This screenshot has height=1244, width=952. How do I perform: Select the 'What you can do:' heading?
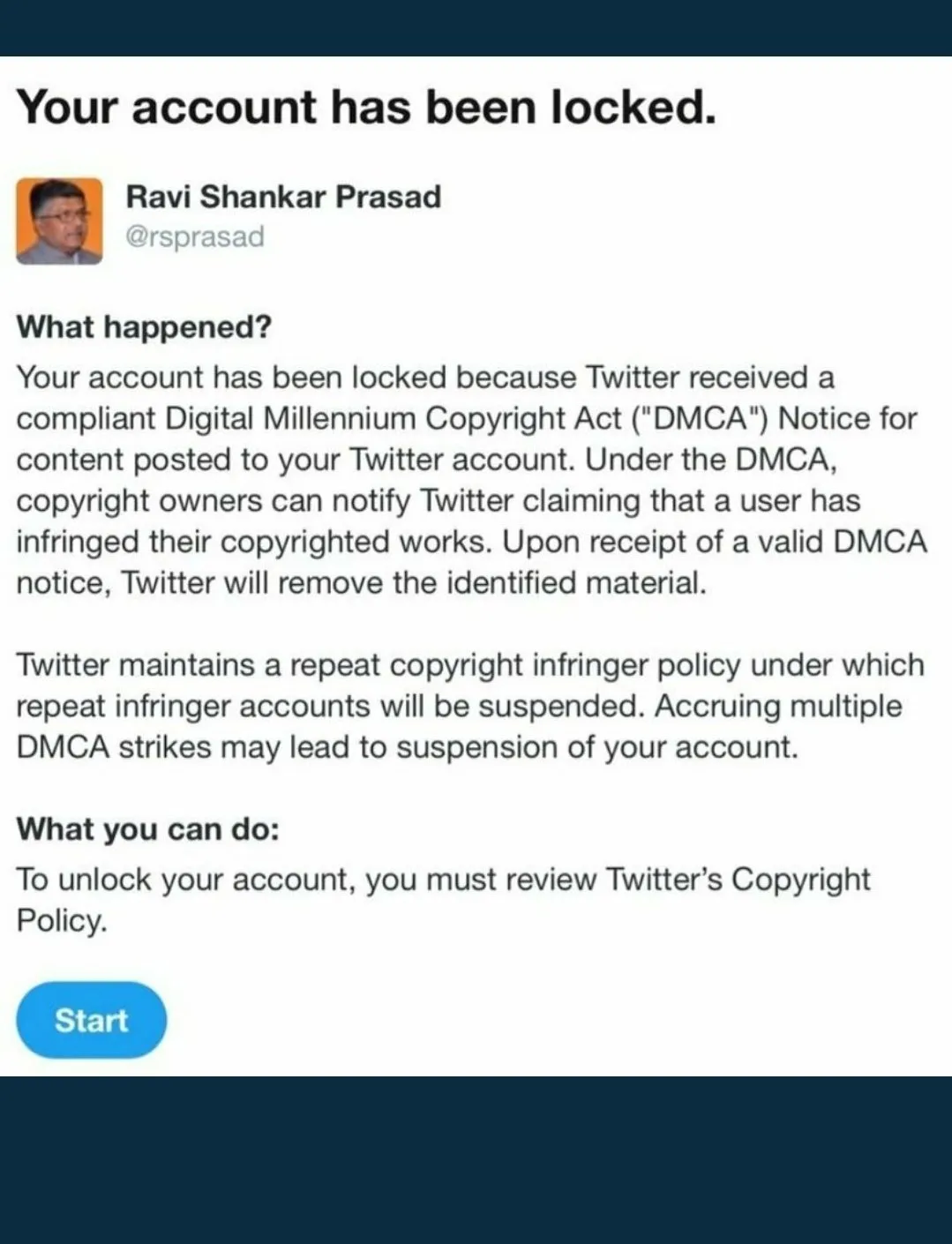(147, 829)
